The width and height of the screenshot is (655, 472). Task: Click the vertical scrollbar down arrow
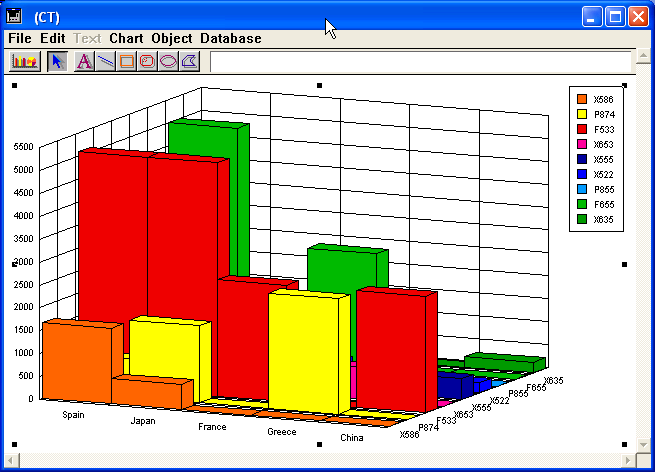[646, 443]
